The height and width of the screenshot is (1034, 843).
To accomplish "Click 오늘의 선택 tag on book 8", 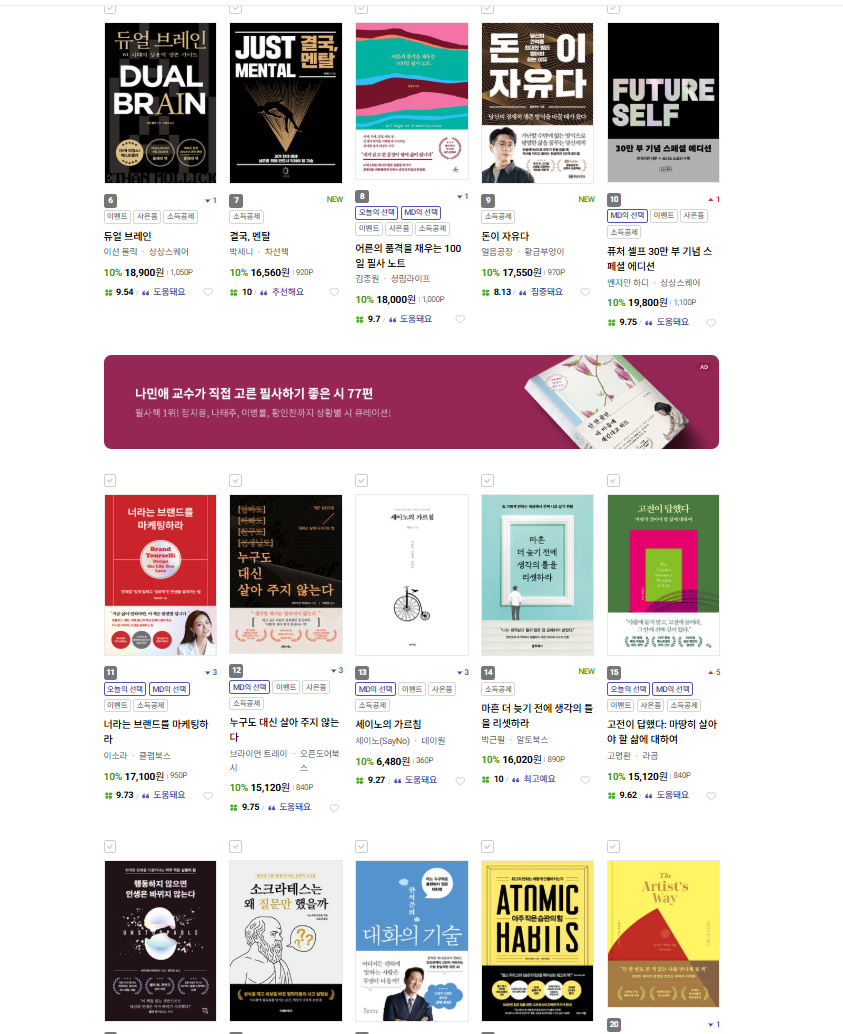I will click(x=377, y=212).
